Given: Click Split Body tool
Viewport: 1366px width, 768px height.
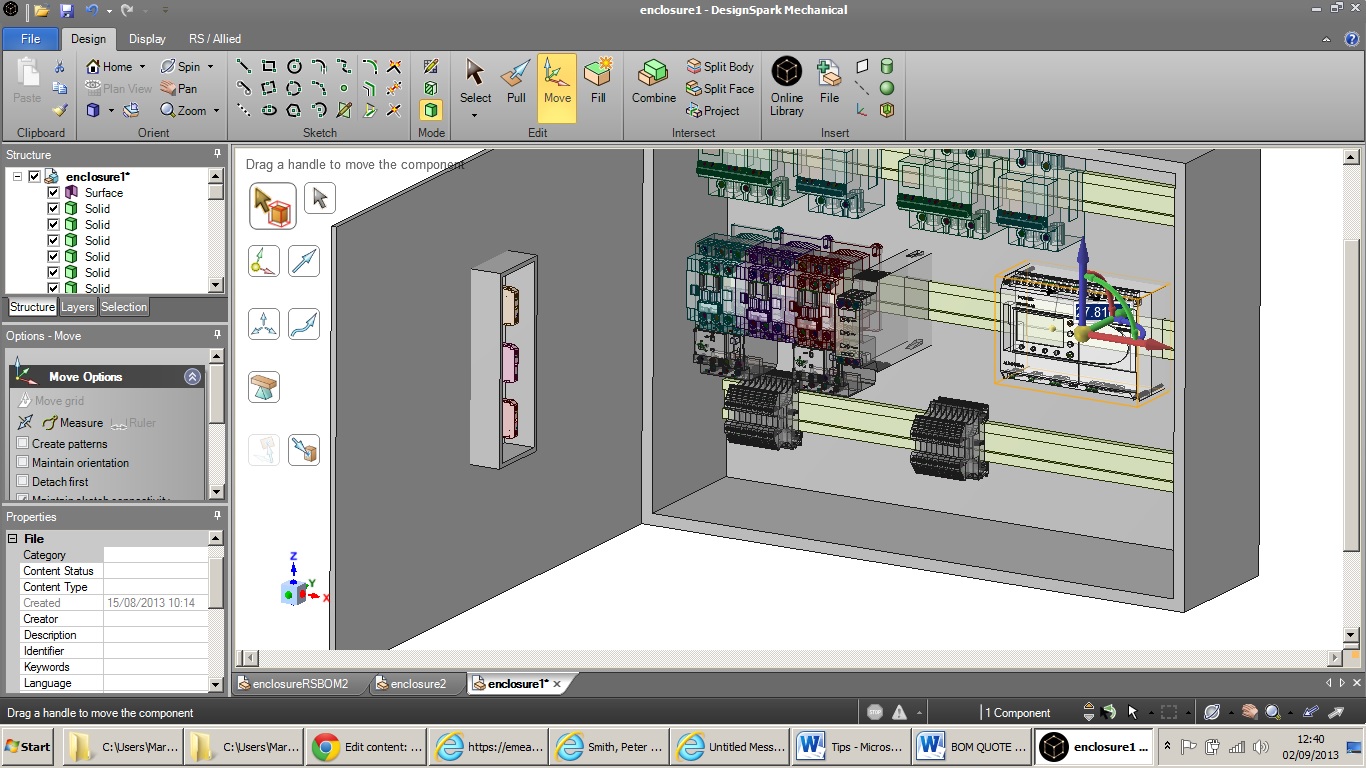Looking at the screenshot, I should [x=720, y=66].
